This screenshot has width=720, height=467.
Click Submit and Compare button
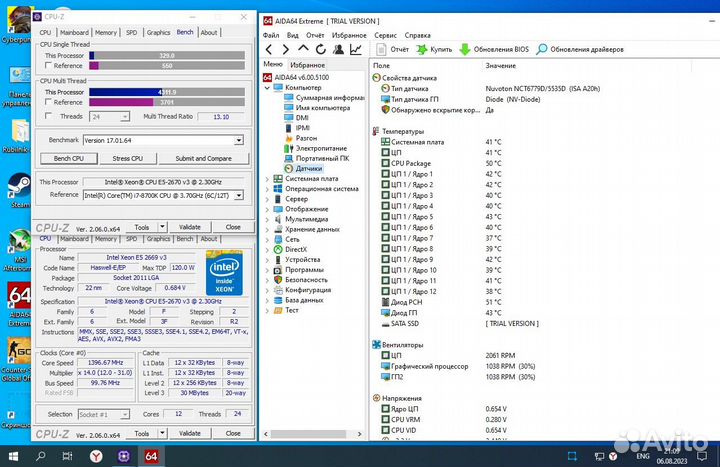coord(203,158)
